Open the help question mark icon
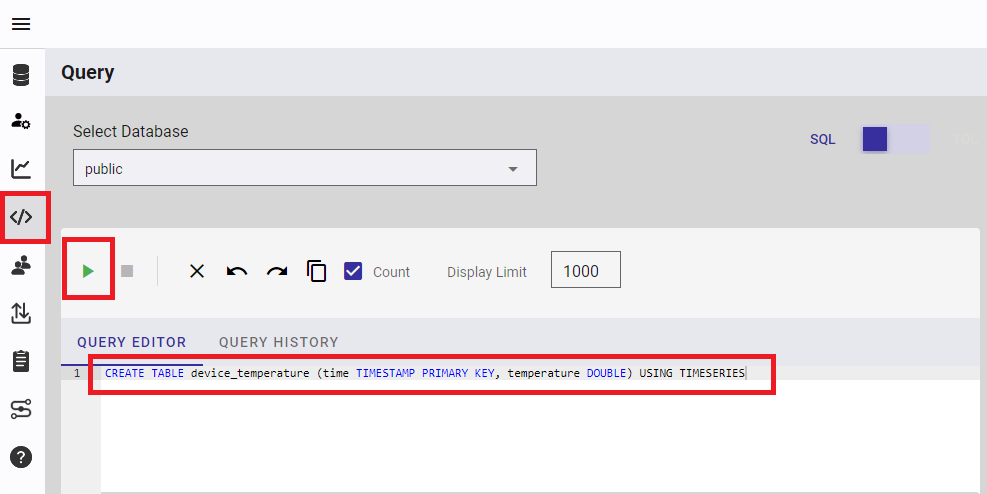Viewport: 987px width, 494px height. coord(21,457)
